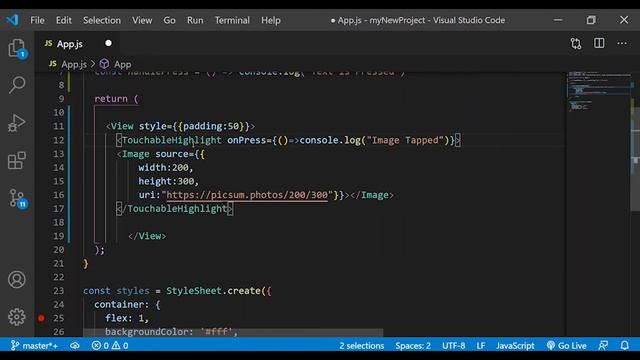Open the Selection menu
Viewport: 640px width, 360px height.
pos(102,20)
